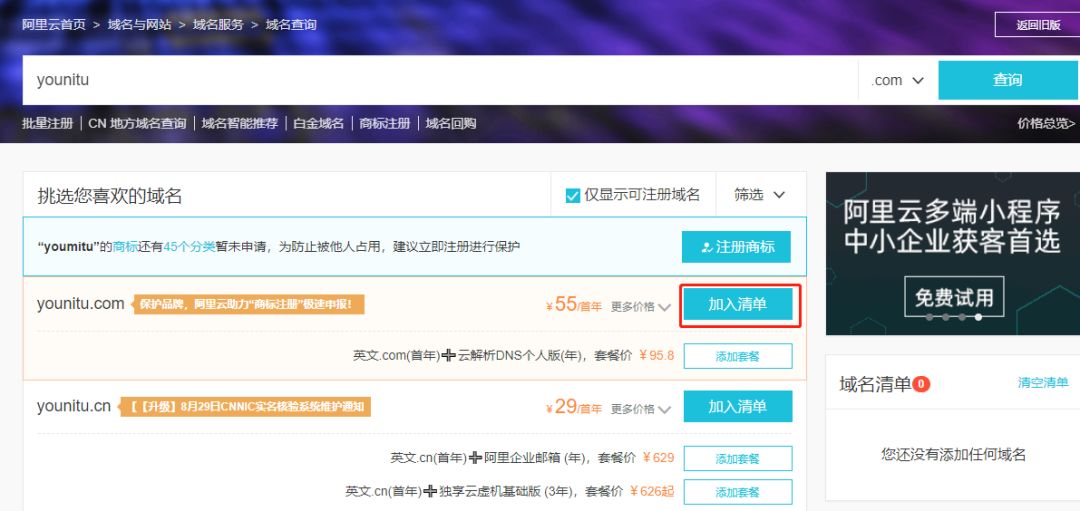The image size is (1080, 511).
Task: Click the younitu.com domain name text
Action: (x=81, y=304)
